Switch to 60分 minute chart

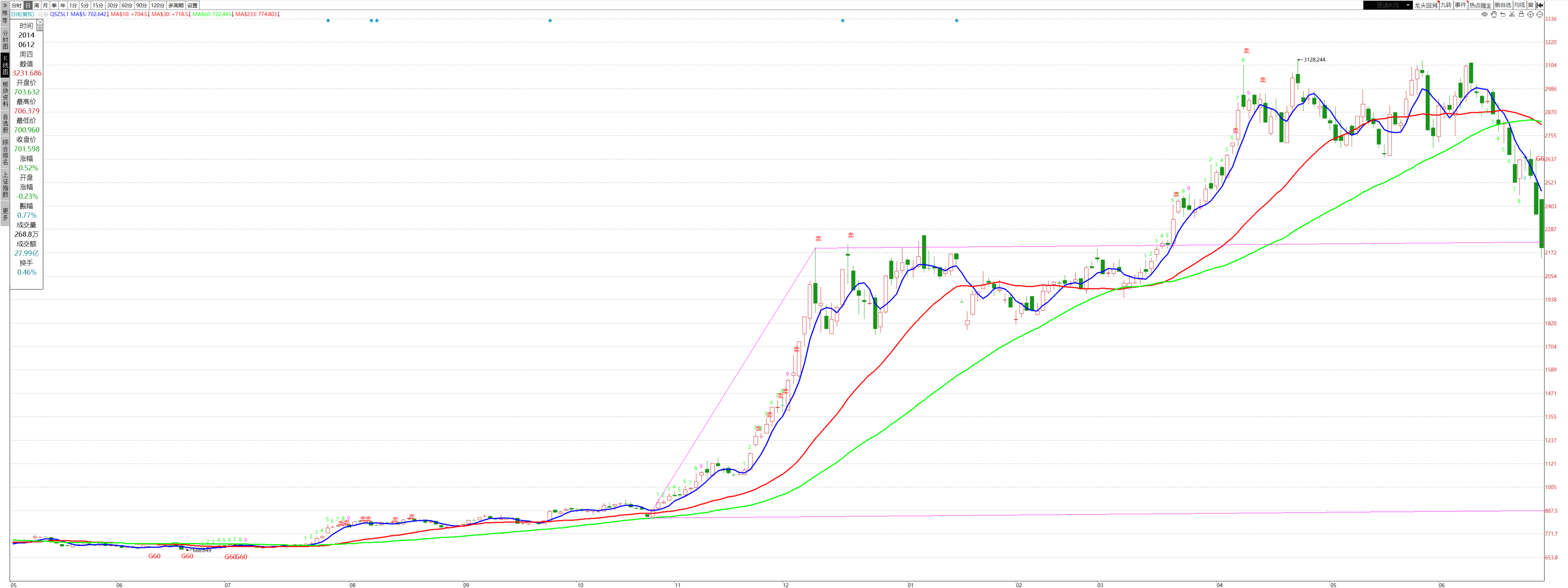click(127, 5)
